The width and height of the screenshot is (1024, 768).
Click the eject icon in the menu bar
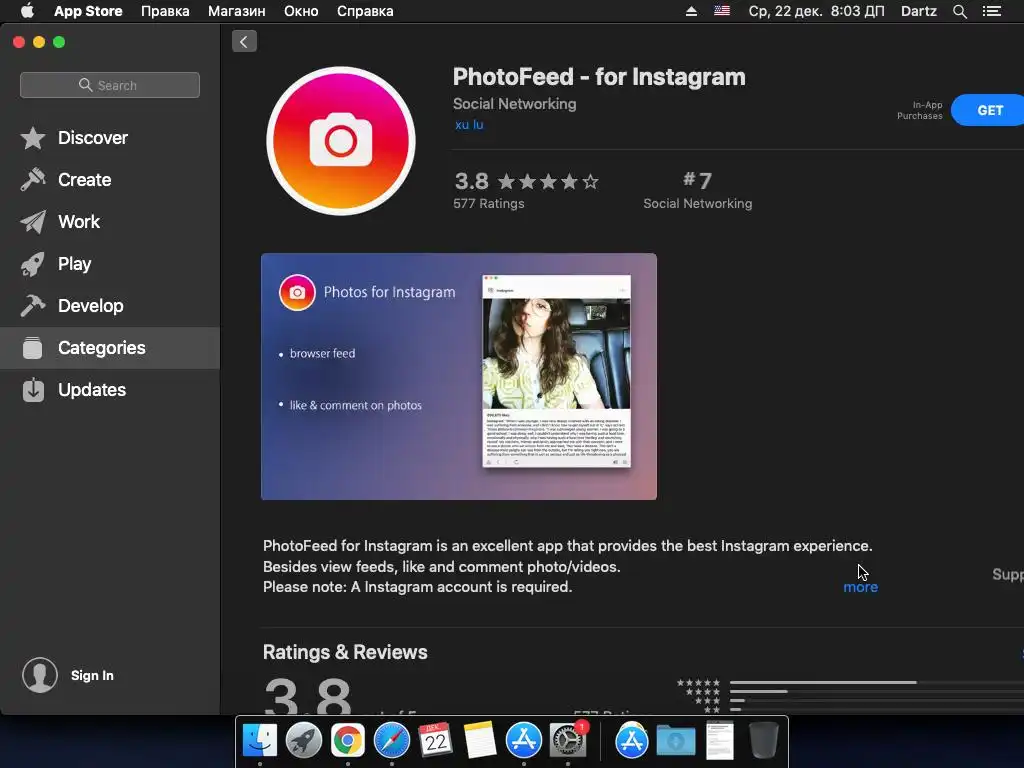point(691,11)
